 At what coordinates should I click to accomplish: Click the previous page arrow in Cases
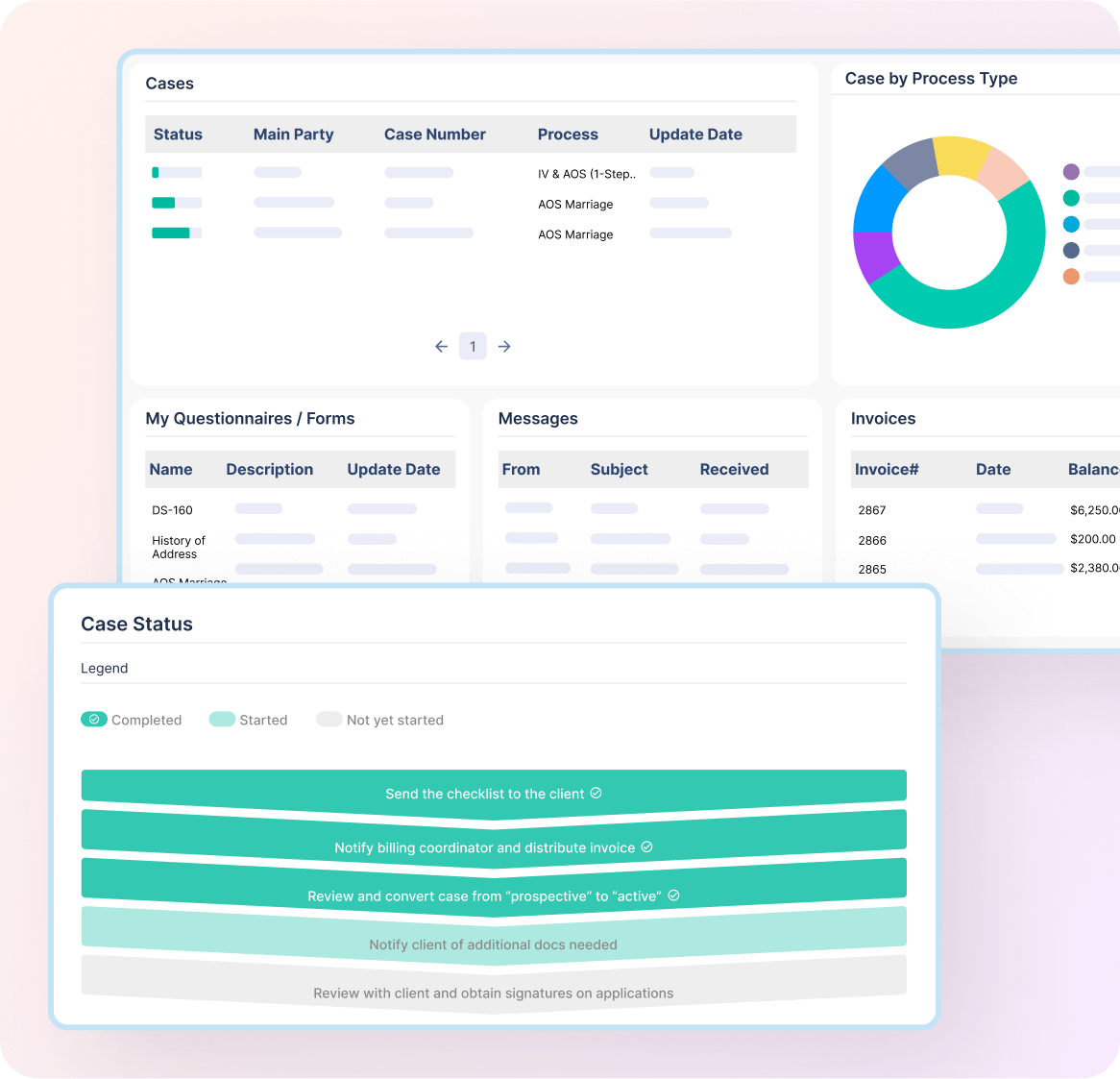pyautogui.click(x=441, y=346)
